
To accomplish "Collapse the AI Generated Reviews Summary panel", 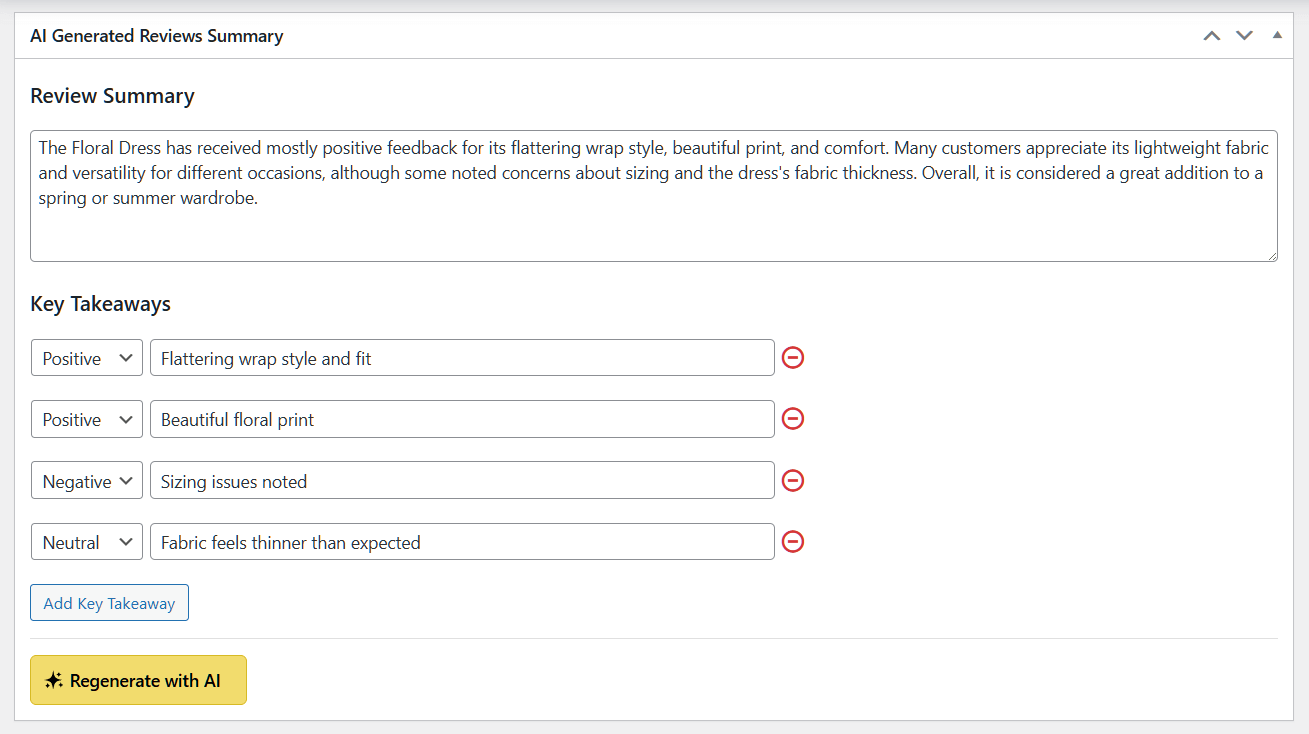I will coord(1277,35).
